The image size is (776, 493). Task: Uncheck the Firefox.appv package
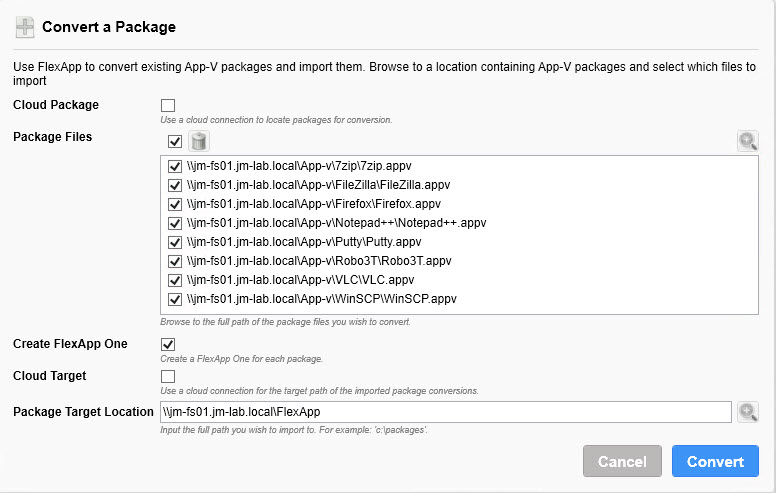click(175, 204)
